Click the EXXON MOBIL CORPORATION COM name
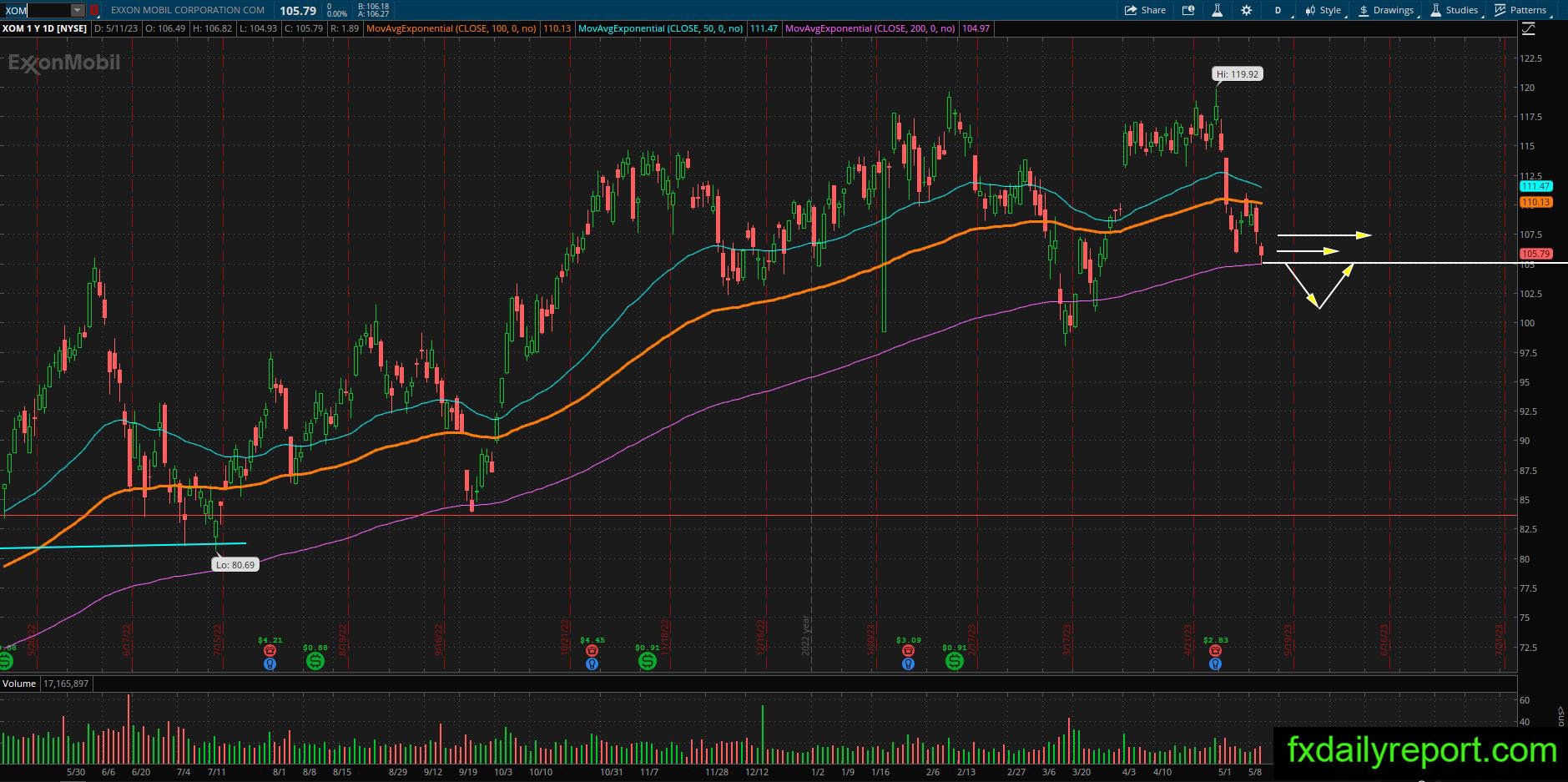 point(188,11)
